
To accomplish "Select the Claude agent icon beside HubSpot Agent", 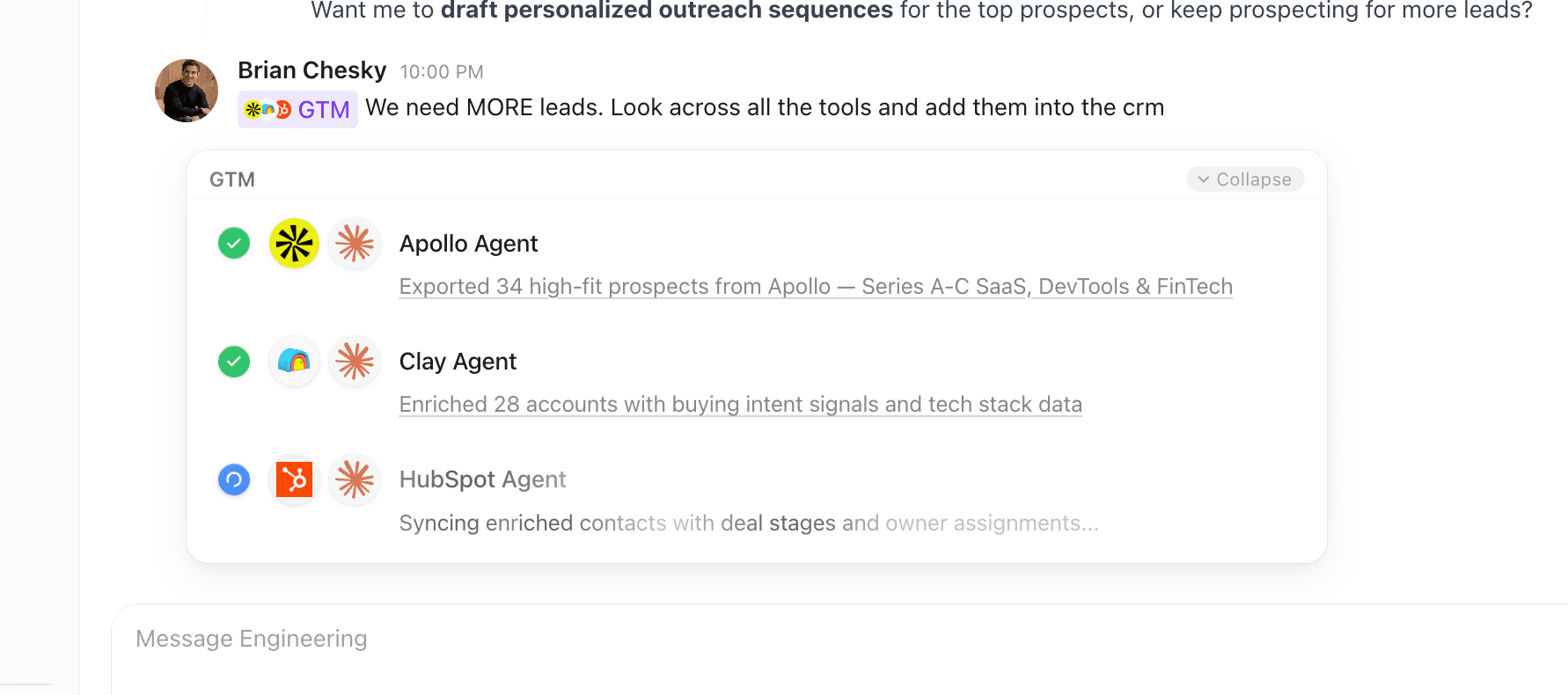I will pyautogui.click(x=354, y=479).
